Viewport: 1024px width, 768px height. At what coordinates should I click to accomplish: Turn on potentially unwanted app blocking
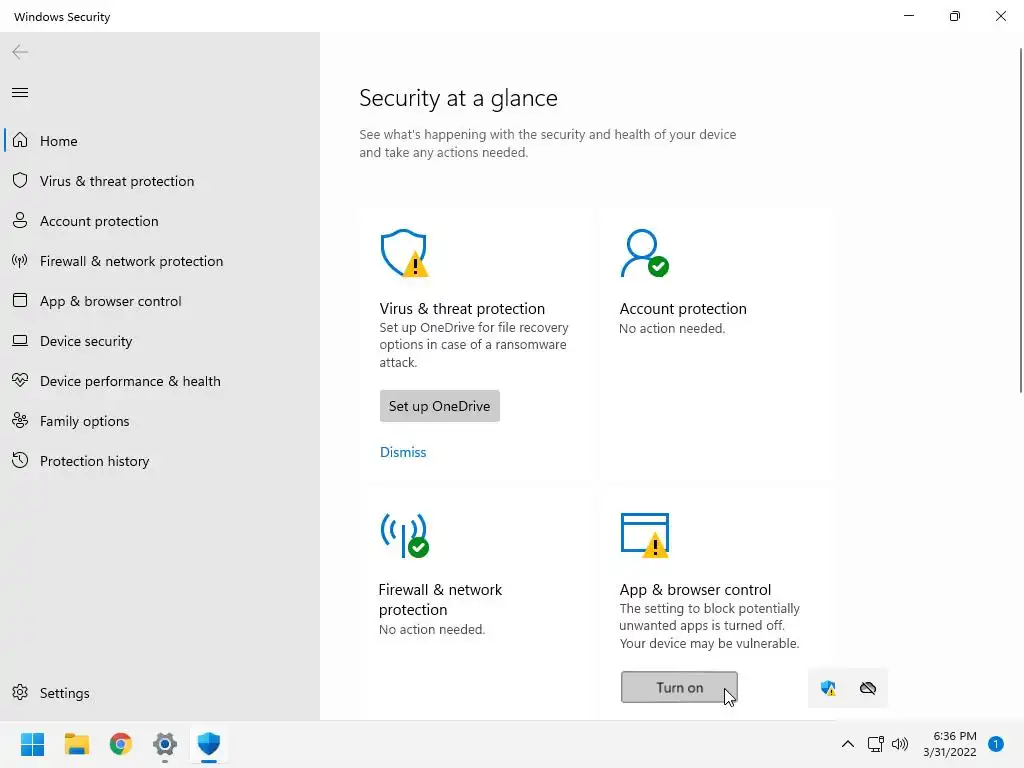click(679, 687)
